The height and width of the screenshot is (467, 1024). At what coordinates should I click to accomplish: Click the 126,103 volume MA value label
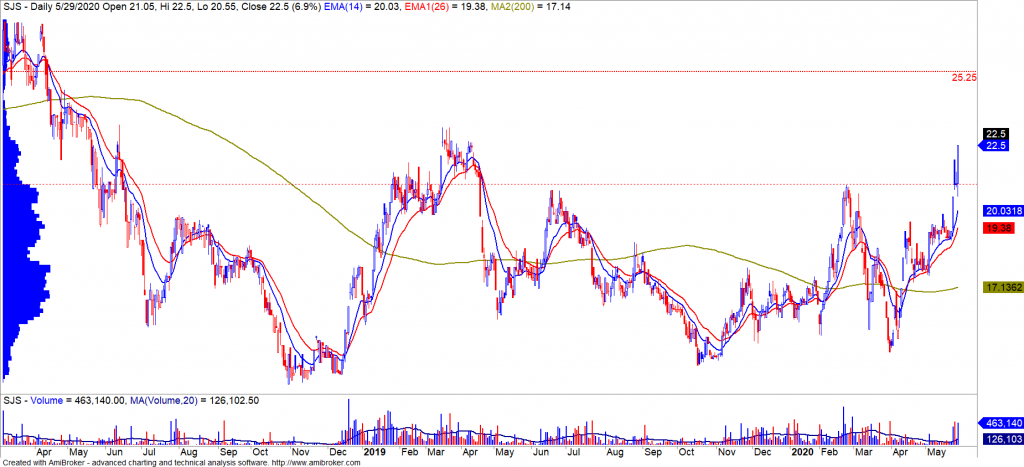click(x=1002, y=438)
